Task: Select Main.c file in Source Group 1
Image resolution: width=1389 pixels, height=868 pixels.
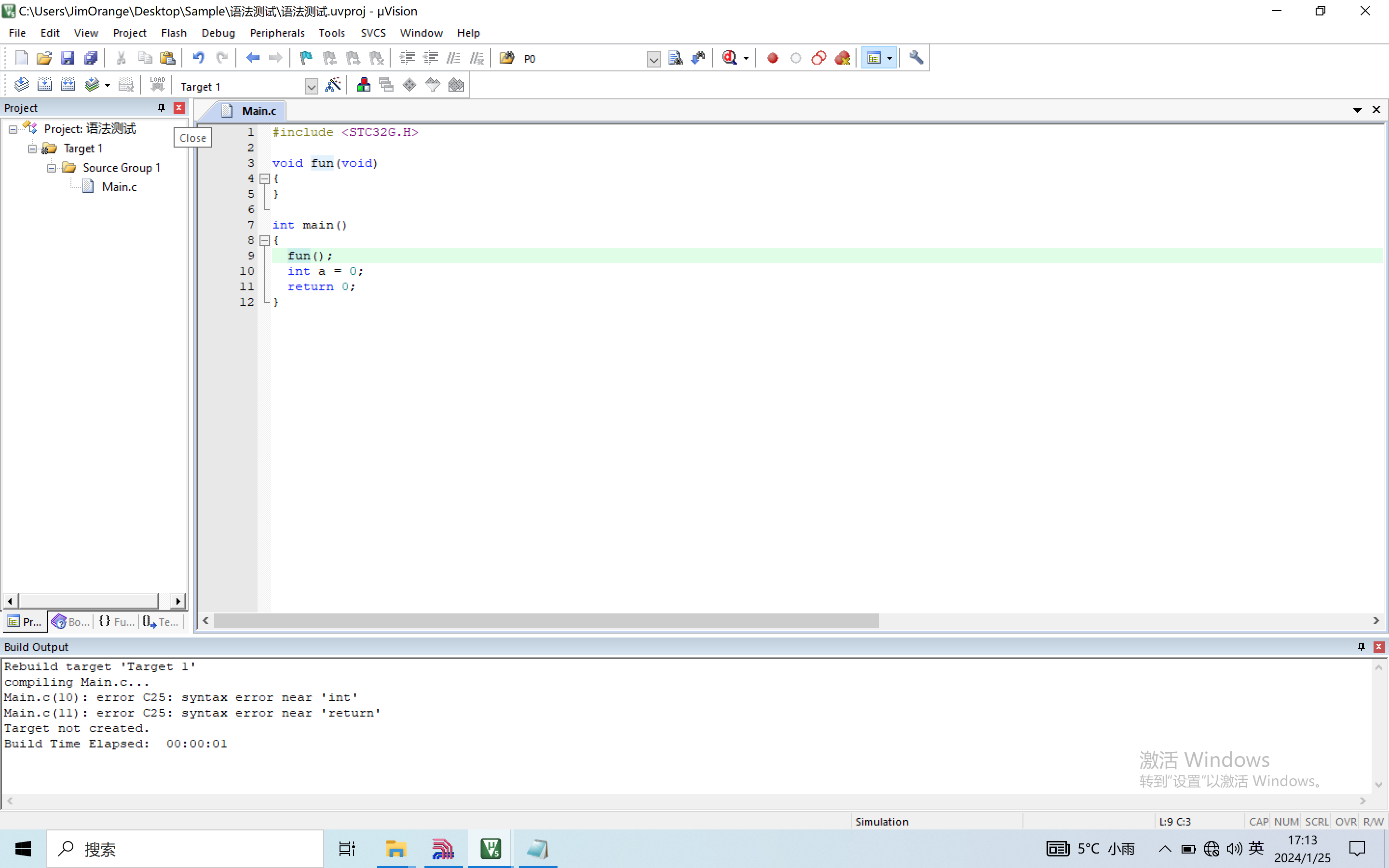Action: 118,187
